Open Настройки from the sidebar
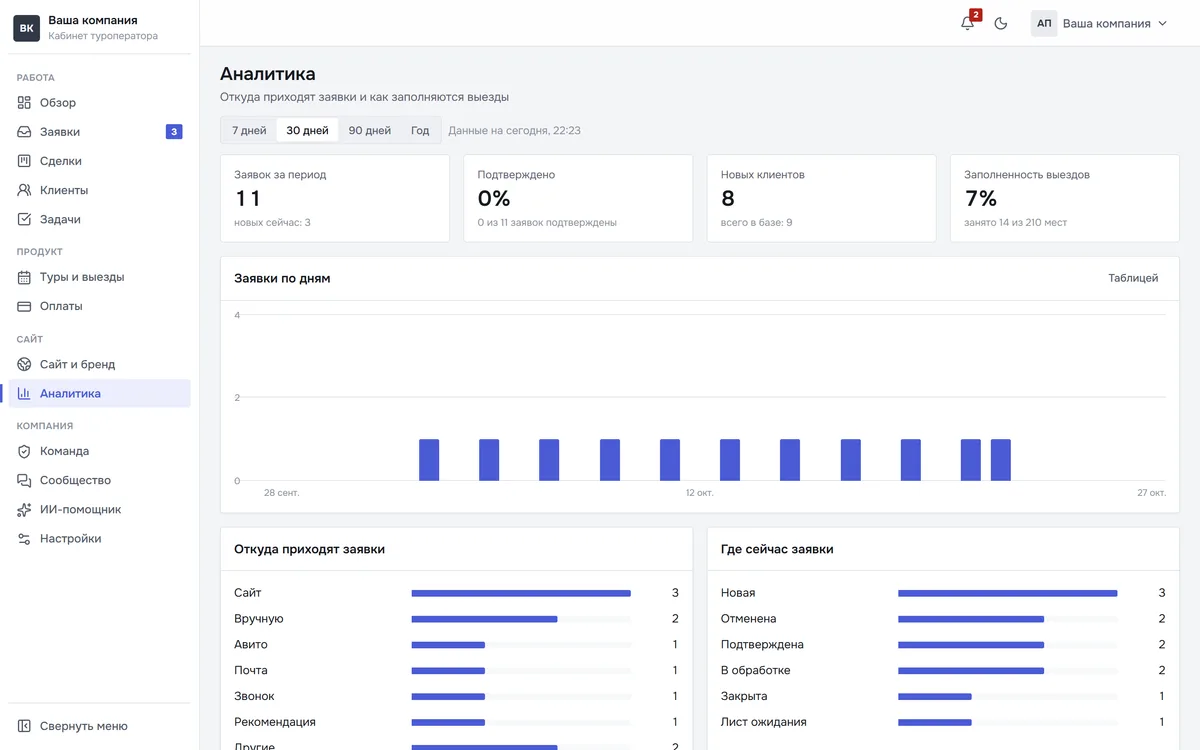Image resolution: width=1200 pixels, height=750 pixels. (x=99, y=538)
